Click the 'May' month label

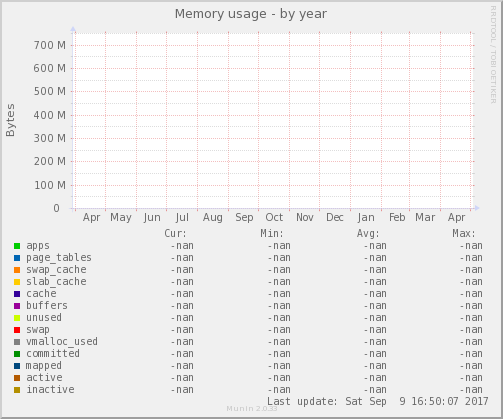[x=121, y=218]
